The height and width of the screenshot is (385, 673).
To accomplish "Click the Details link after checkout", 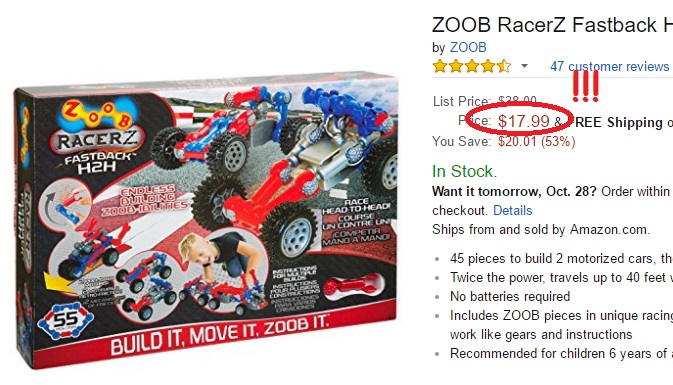I will (512, 210).
